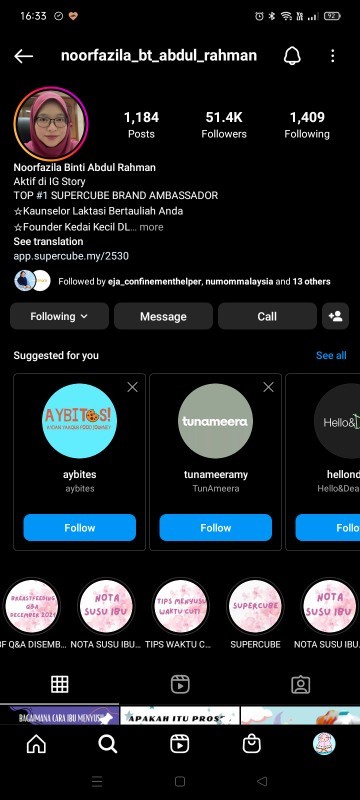Tap the back arrow icon

(23, 56)
